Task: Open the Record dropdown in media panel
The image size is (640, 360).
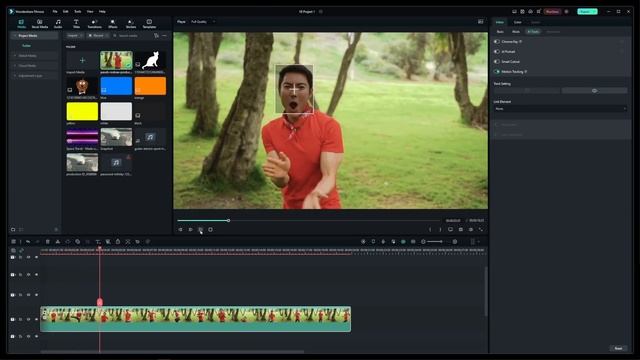Action: [x=98, y=36]
